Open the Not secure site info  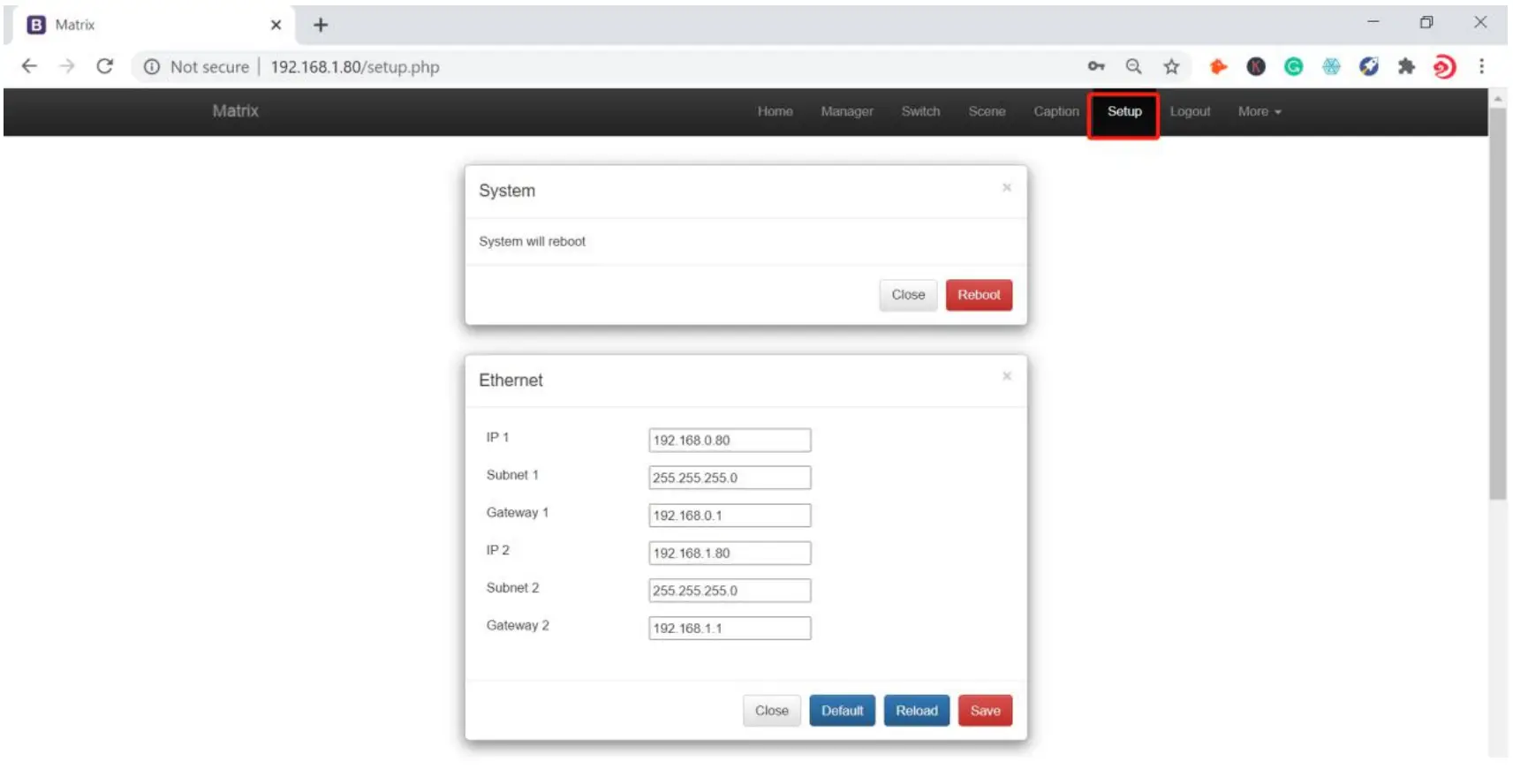coord(200,67)
